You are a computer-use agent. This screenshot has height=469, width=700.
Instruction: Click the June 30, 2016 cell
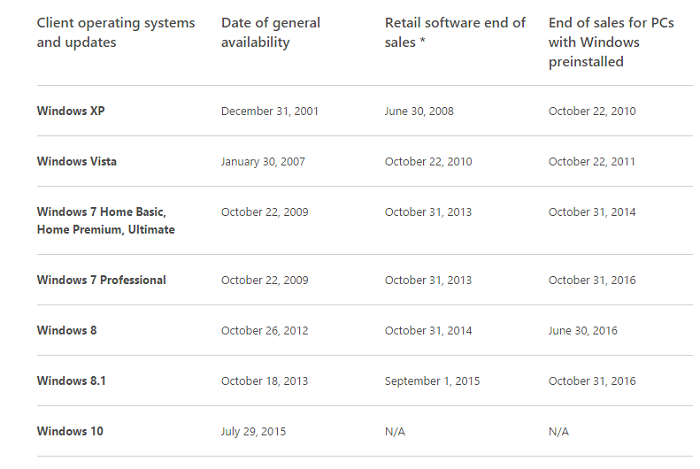click(x=583, y=331)
